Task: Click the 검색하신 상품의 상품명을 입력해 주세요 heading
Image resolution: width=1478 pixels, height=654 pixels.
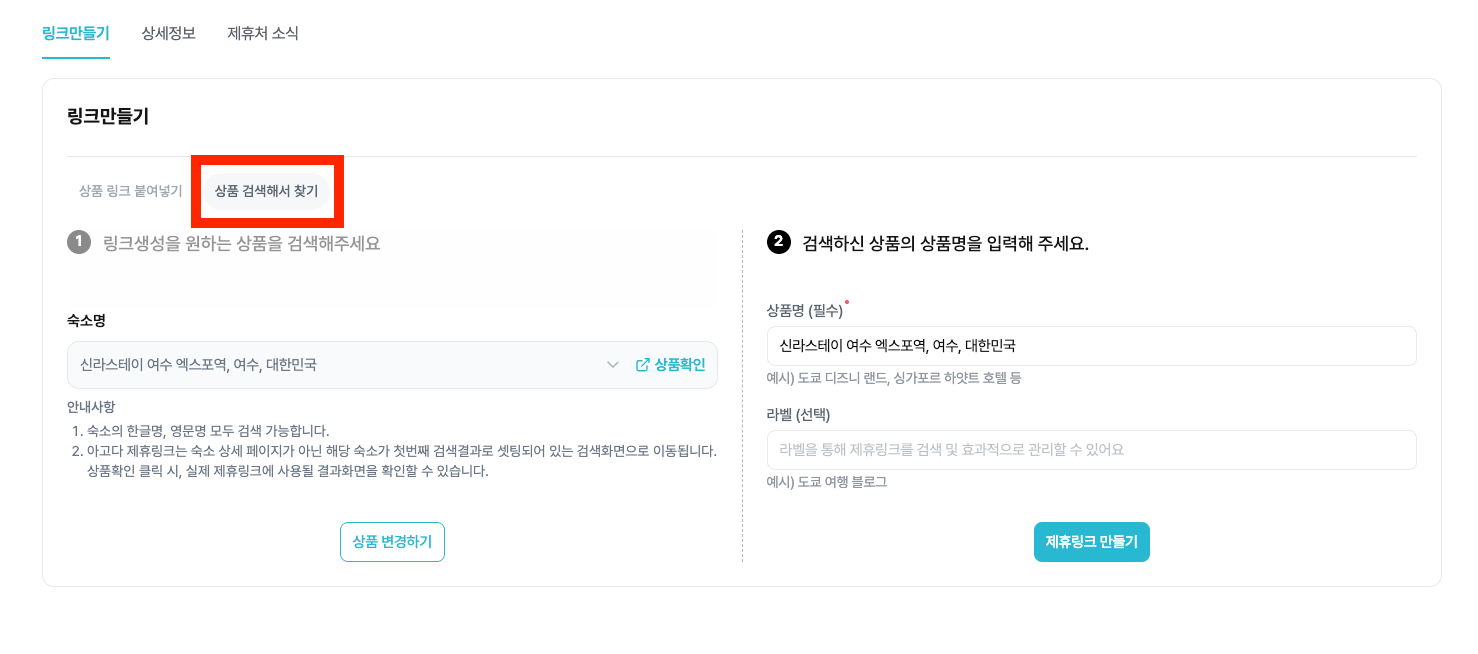Action: [x=946, y=243]
